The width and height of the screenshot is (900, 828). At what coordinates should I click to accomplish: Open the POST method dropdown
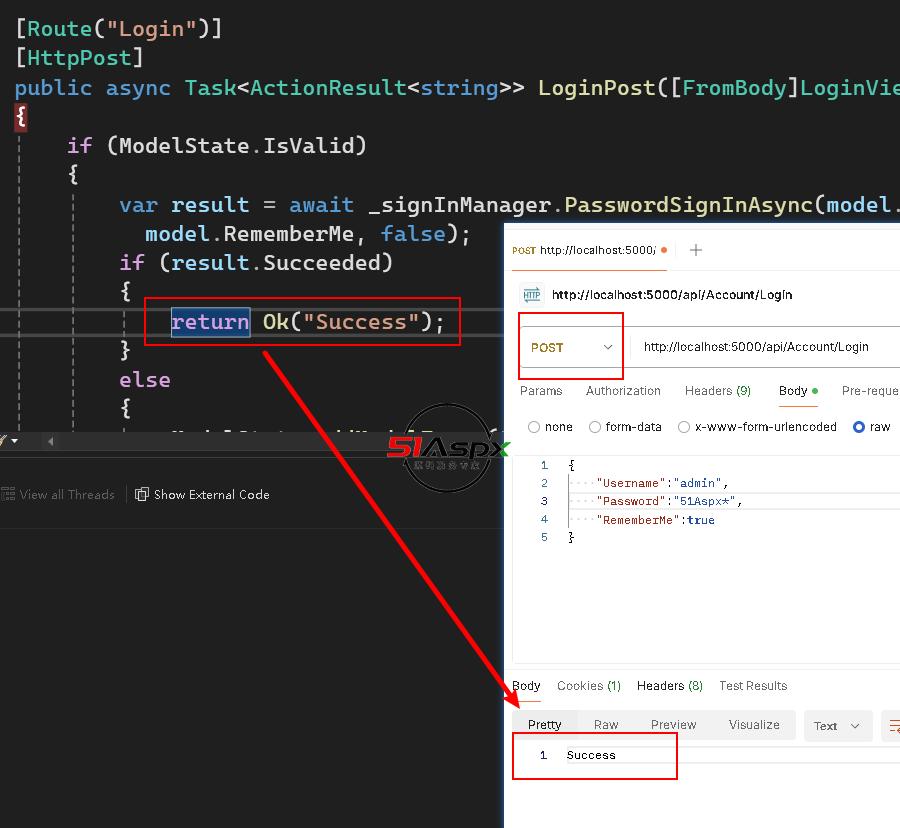571,347
